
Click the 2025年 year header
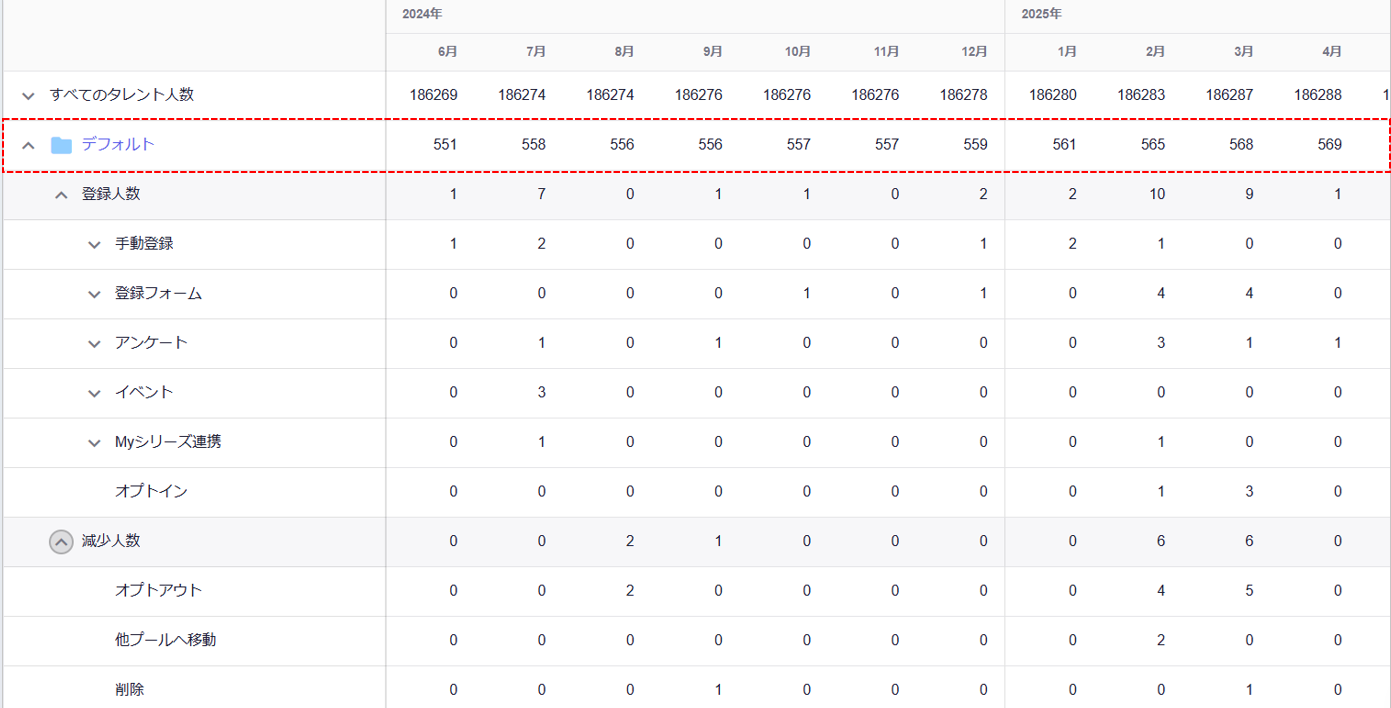point(1041,15)
